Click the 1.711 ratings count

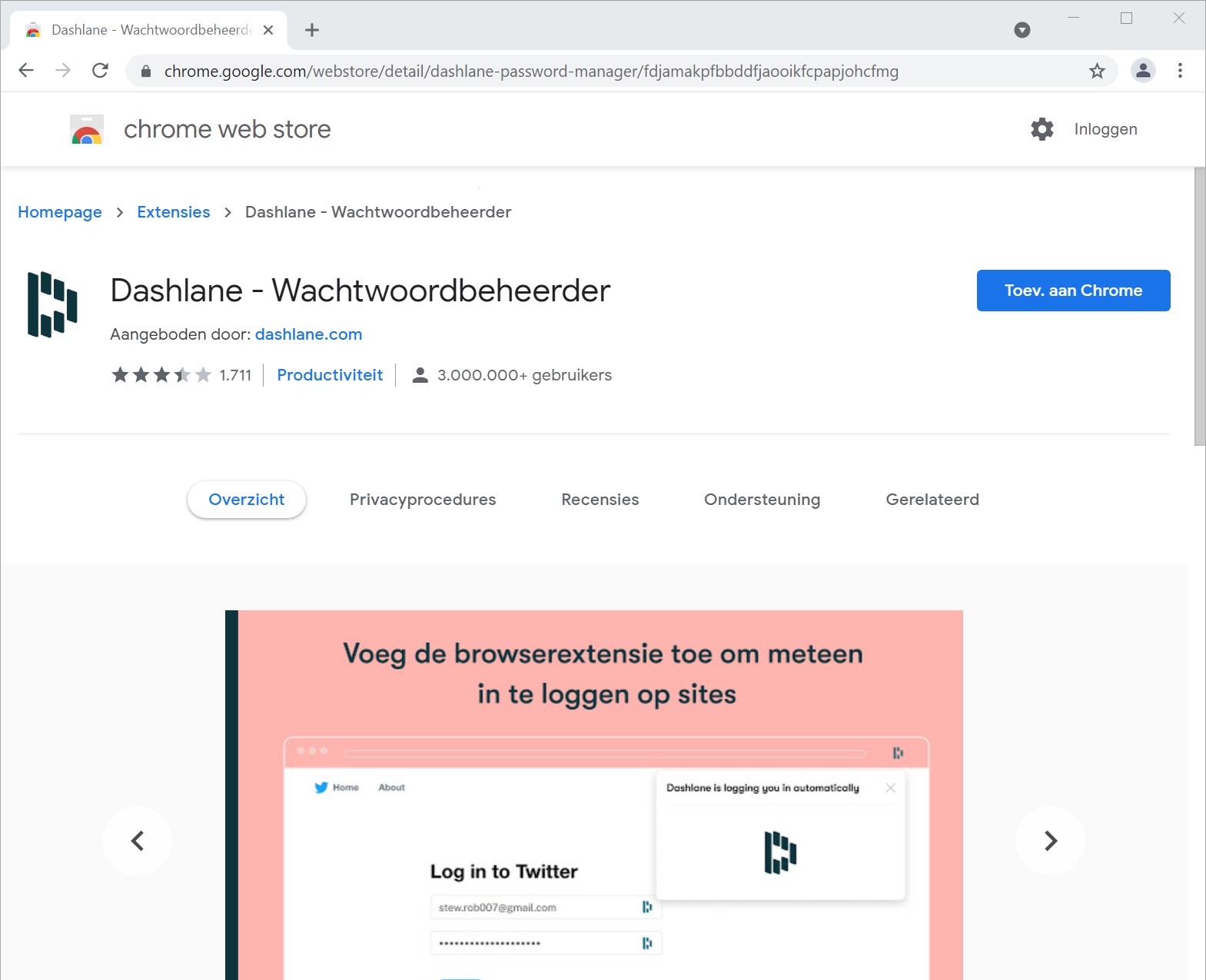pos(235,375)
